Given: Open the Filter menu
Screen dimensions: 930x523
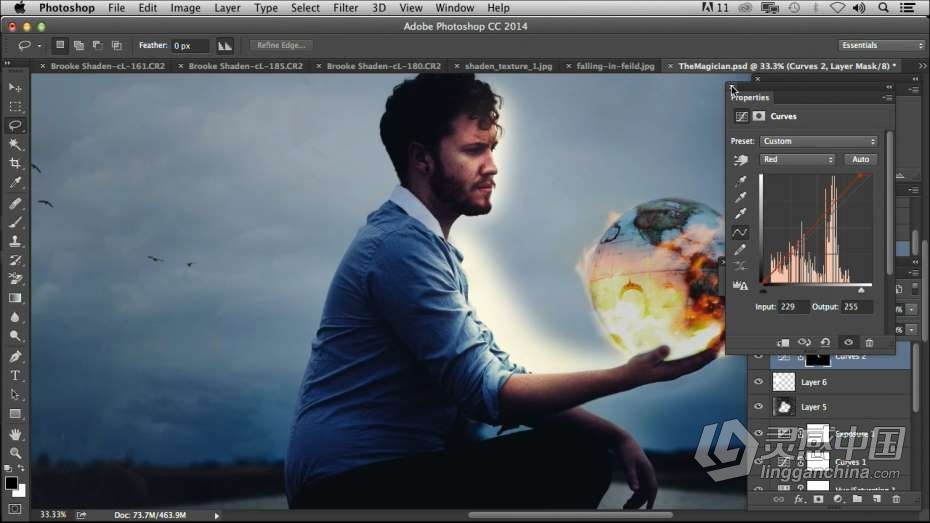Looking at the screenshot, I should [x=345, y=8].
